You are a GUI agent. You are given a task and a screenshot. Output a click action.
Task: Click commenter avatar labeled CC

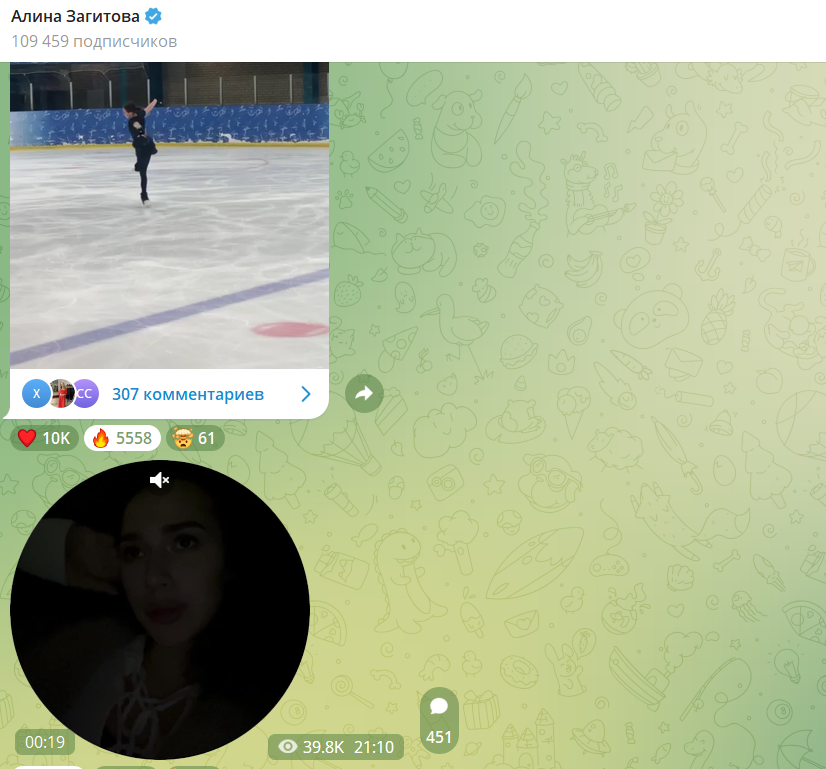pos(85,394)
